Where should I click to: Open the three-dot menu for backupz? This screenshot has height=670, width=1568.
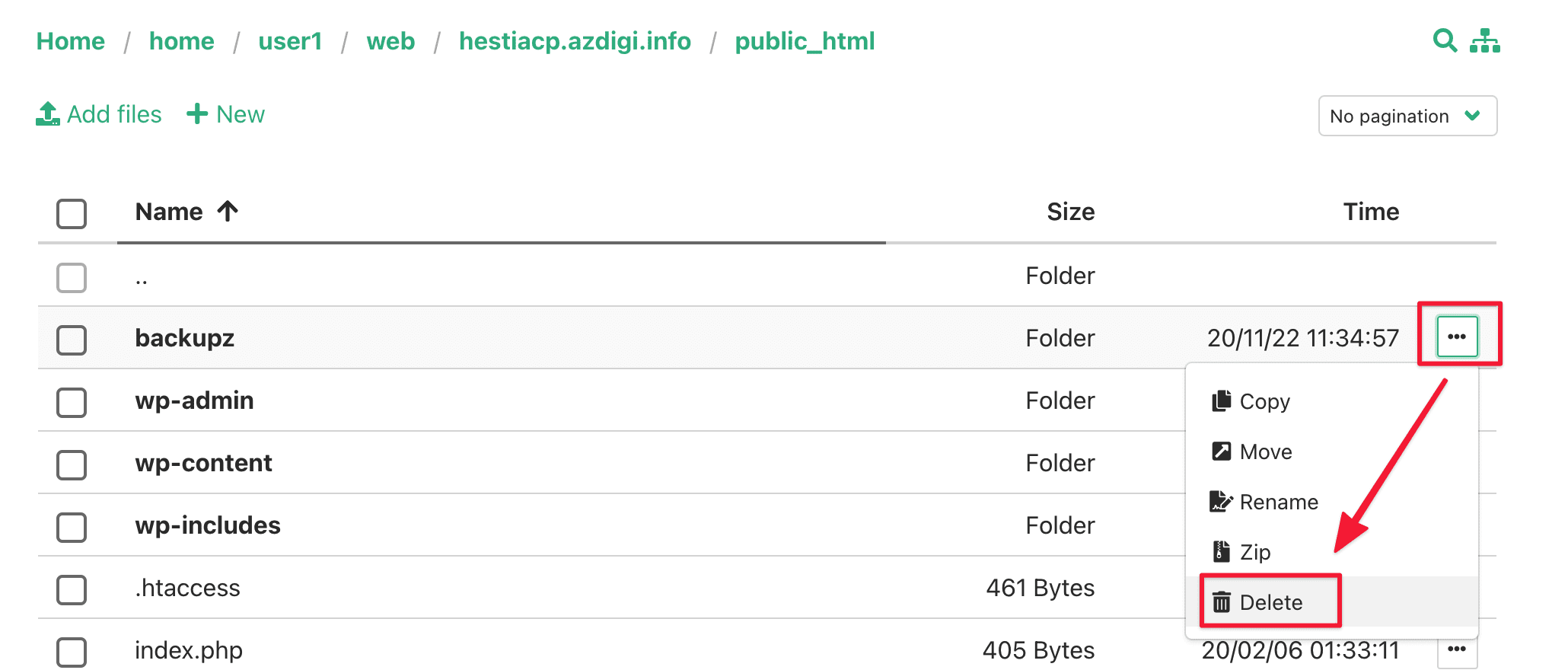point(1457,337)
